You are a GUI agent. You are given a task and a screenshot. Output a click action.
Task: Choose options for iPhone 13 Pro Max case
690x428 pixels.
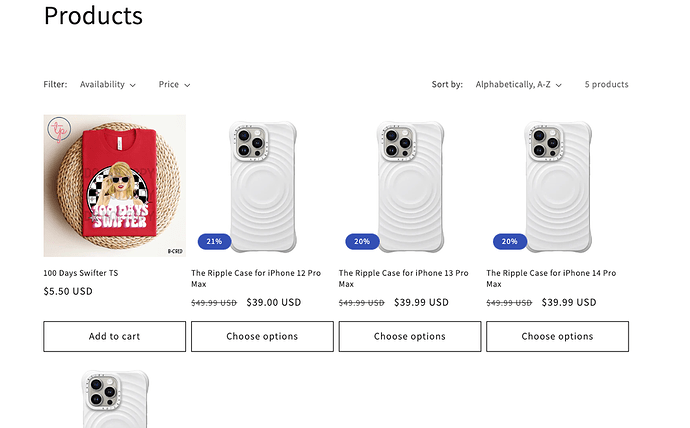[x=410, y=336]
